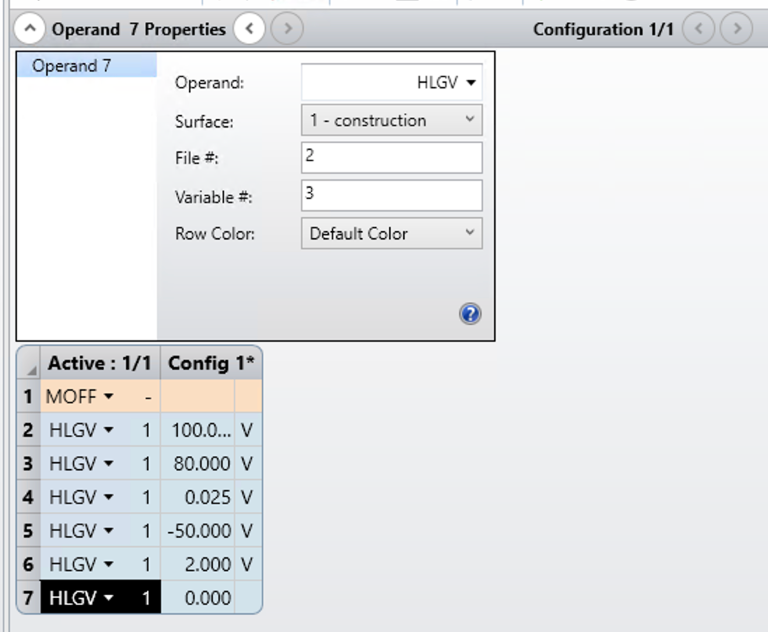Image resolution: width=768 pixels, height=632 pixels.
Task: Click the Variable # input field
Action: click(392, 195)
